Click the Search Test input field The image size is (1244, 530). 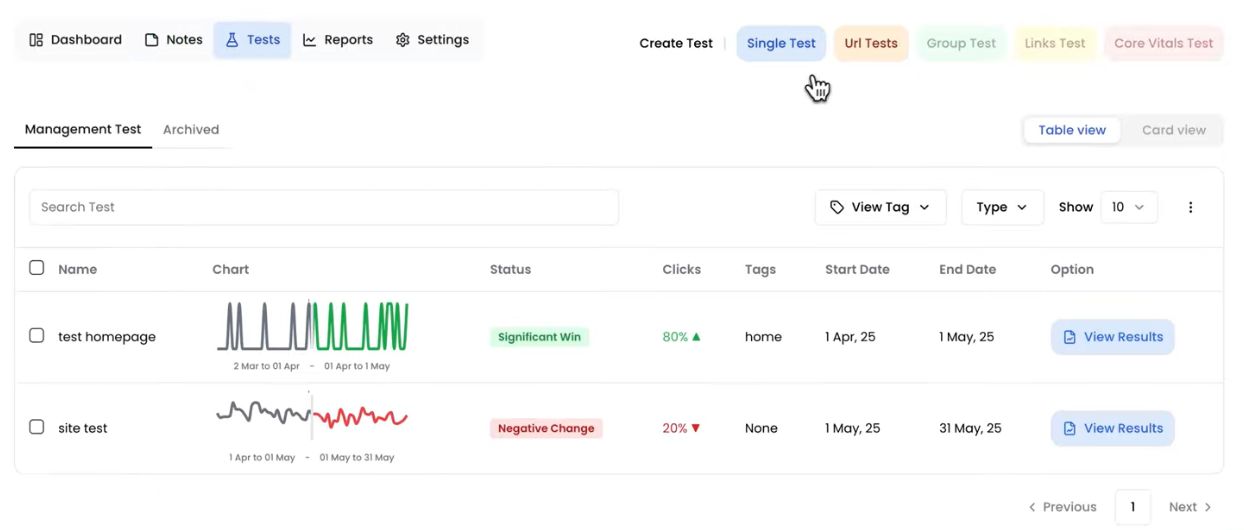324,207
